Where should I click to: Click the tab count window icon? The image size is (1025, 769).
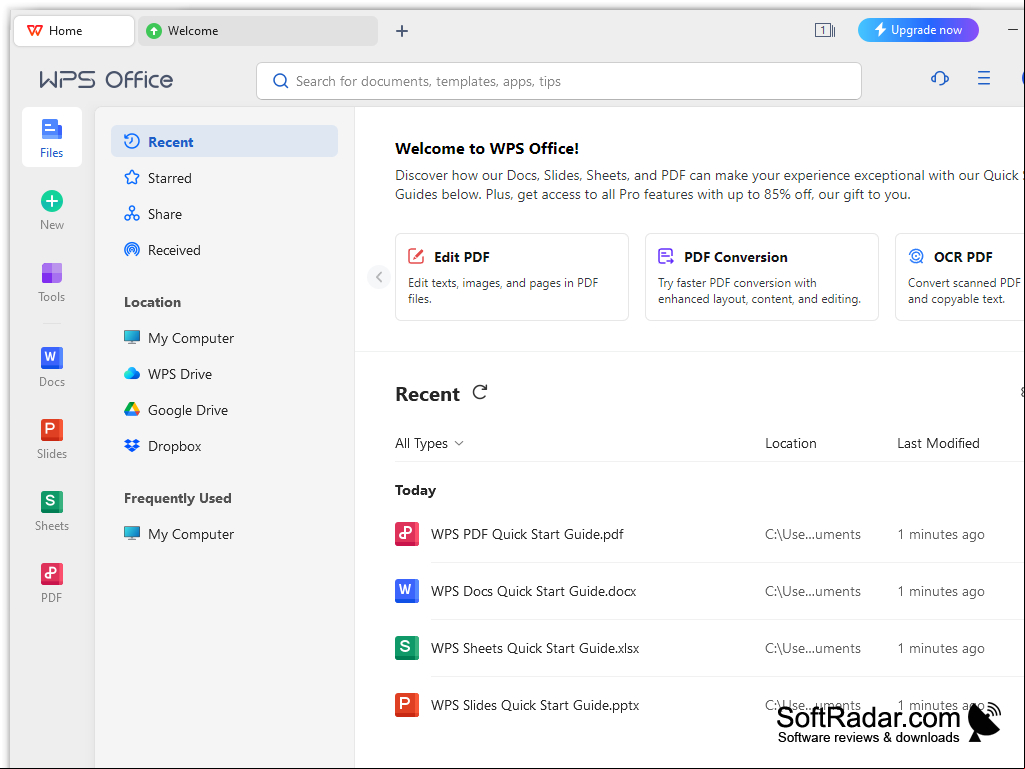click(x=824, y=30)
